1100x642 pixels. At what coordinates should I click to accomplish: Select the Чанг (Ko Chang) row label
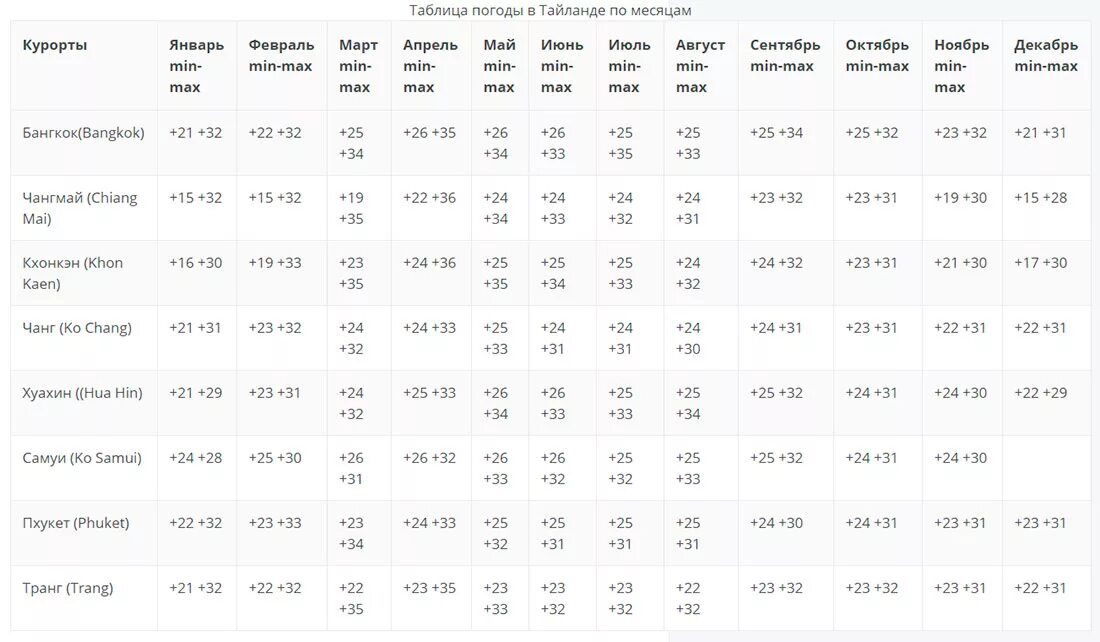tap(77, 328)
